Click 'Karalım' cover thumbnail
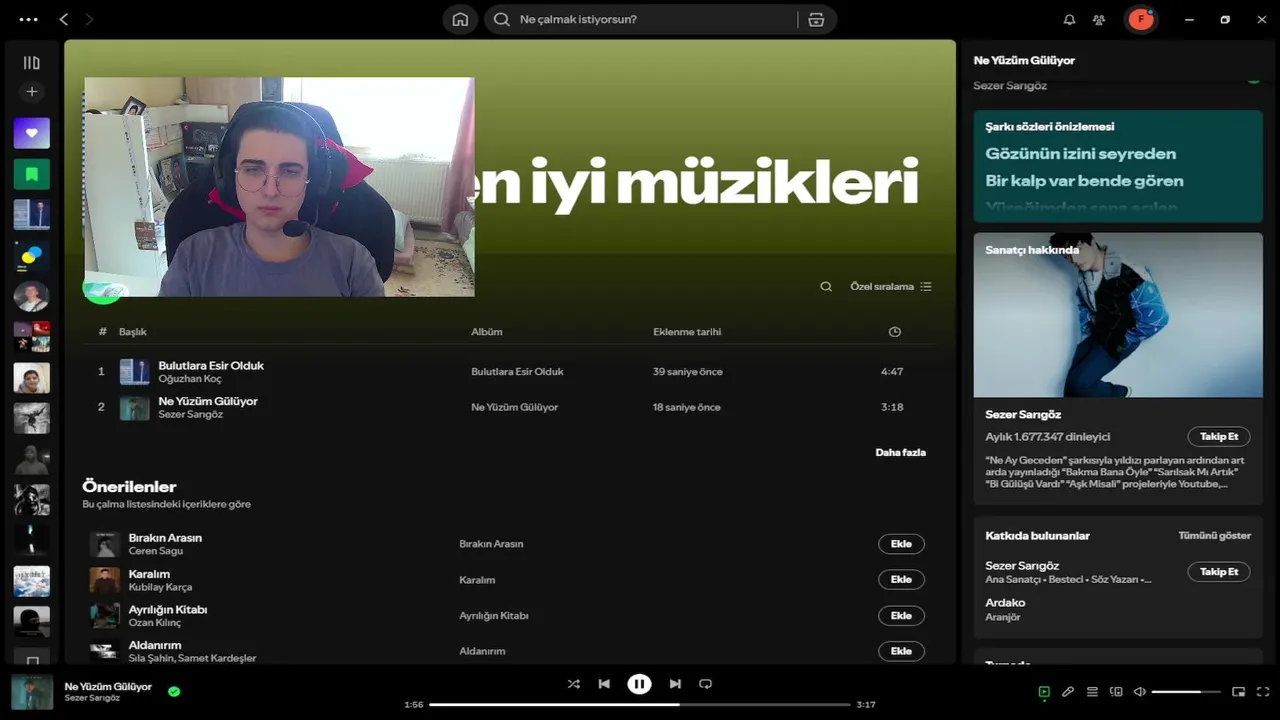 pos(105,580)
